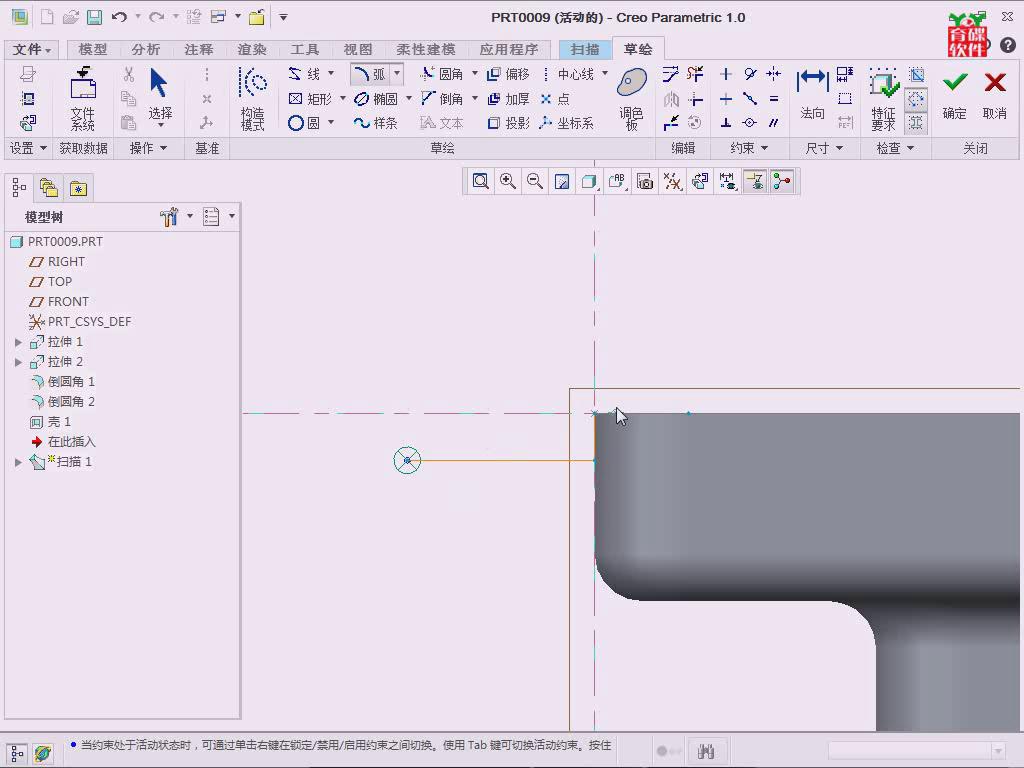Open the 操作 group dropdown
Screen dimensions: 1024x768
148,148
